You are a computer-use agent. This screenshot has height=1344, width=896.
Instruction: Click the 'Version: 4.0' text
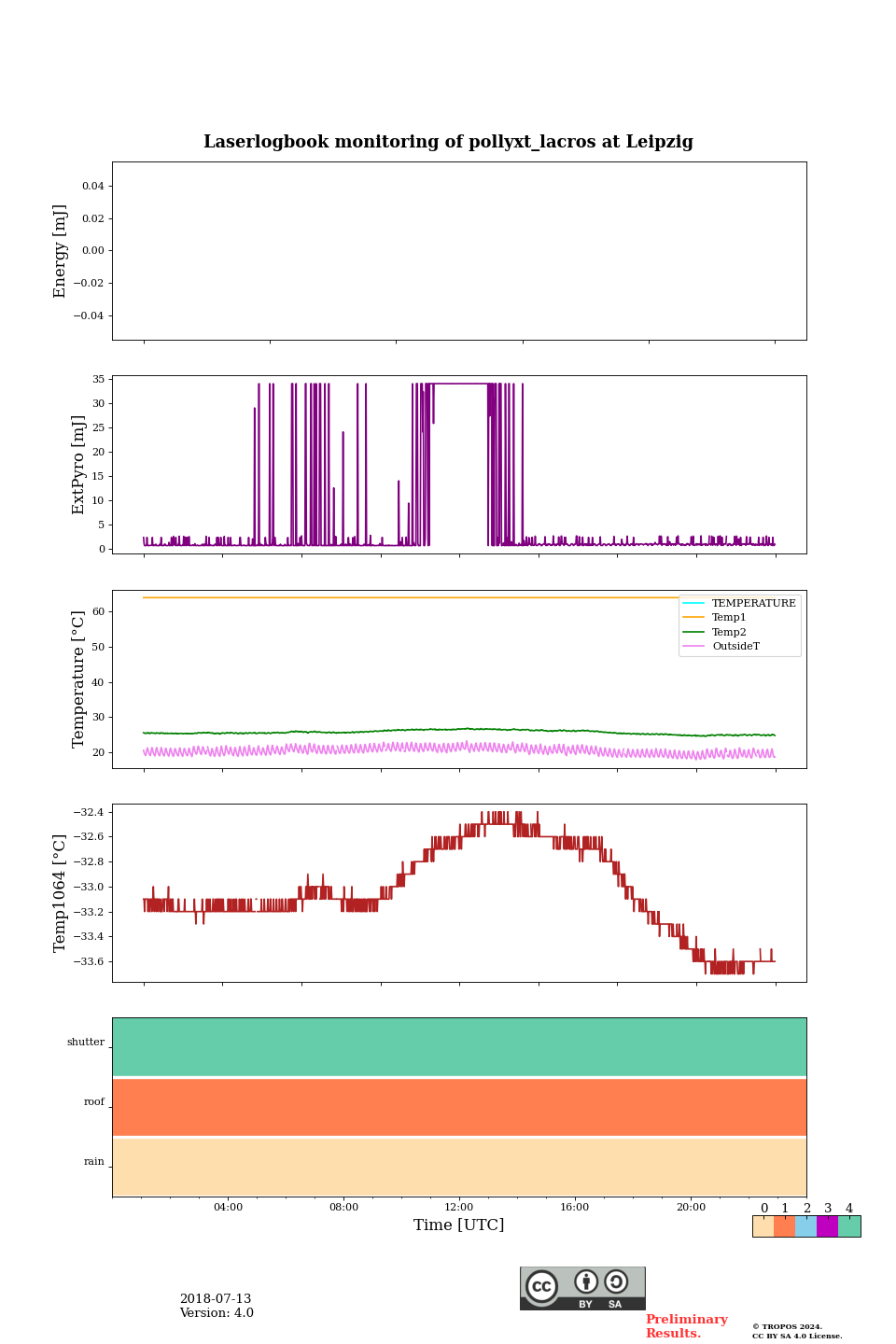pos(217,1313)
